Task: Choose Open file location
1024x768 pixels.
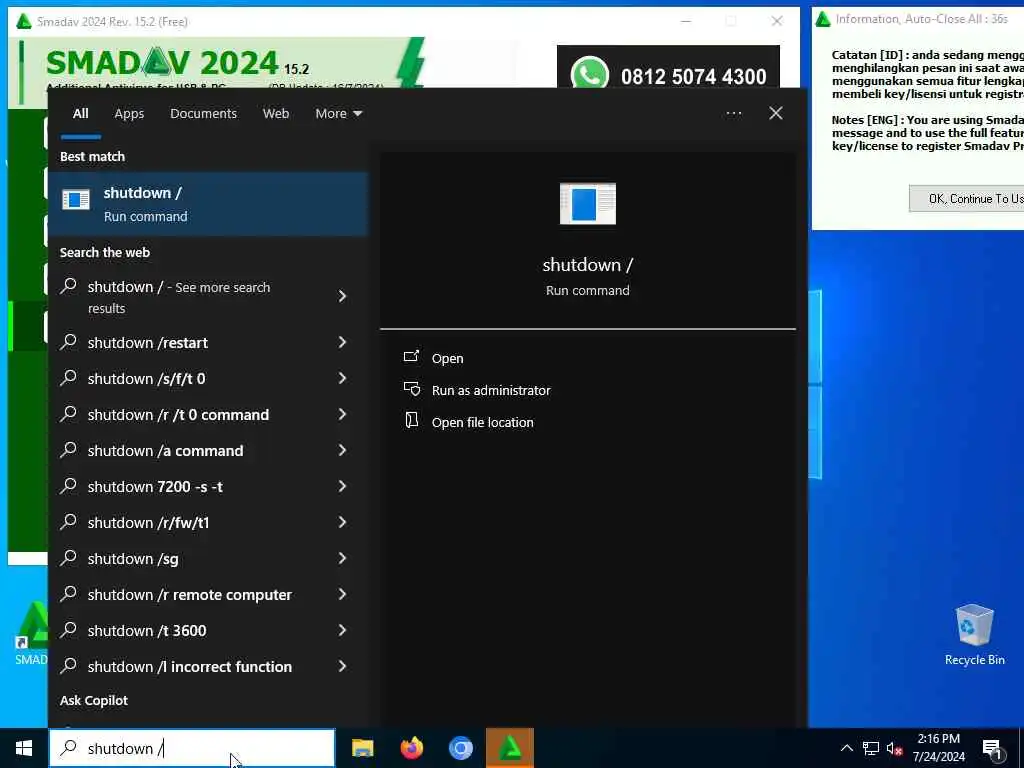Action: coord(483,423)
